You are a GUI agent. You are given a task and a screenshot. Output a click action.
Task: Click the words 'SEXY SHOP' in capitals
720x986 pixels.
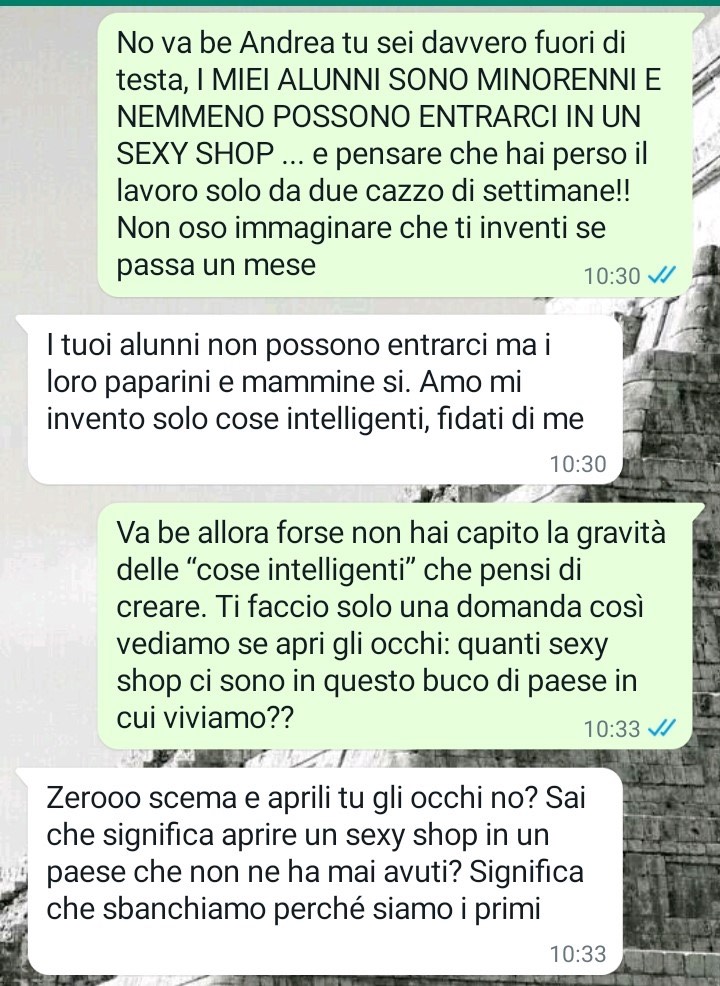click(195, 153)
